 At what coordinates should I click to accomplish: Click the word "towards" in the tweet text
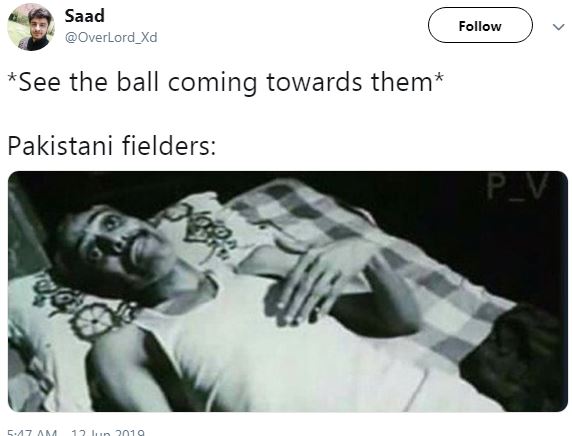314,82
